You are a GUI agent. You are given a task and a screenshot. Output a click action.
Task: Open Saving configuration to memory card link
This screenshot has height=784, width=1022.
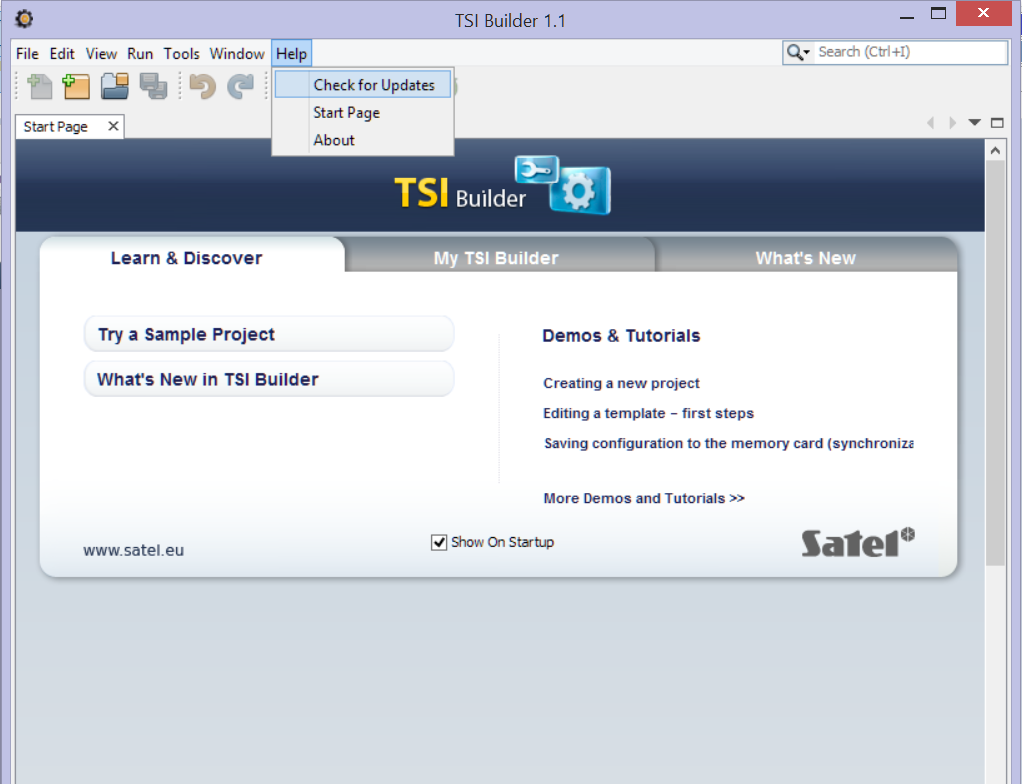[x=728, y=443]
